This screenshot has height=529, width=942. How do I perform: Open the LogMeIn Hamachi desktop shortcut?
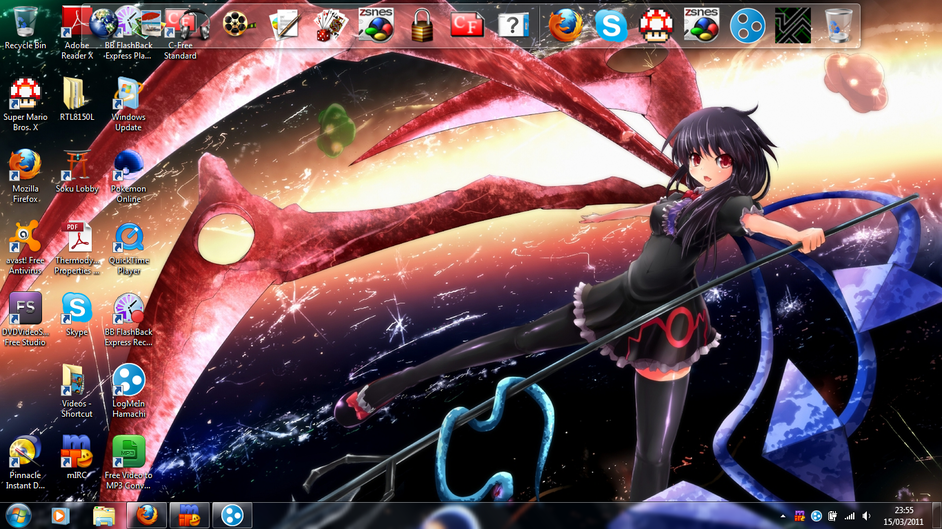click(128, 382)
